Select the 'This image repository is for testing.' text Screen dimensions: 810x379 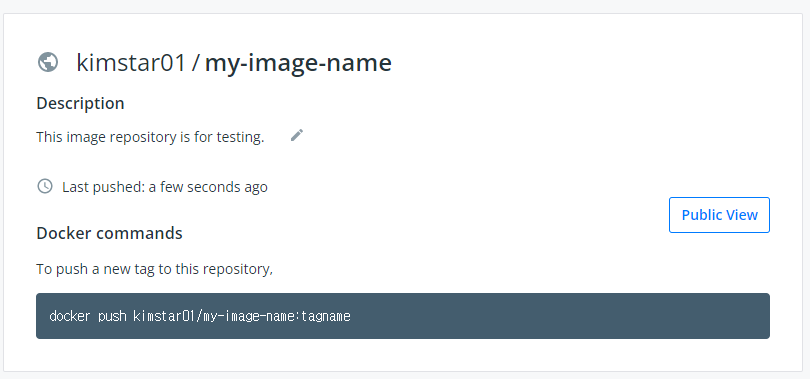tap(150, 137)
